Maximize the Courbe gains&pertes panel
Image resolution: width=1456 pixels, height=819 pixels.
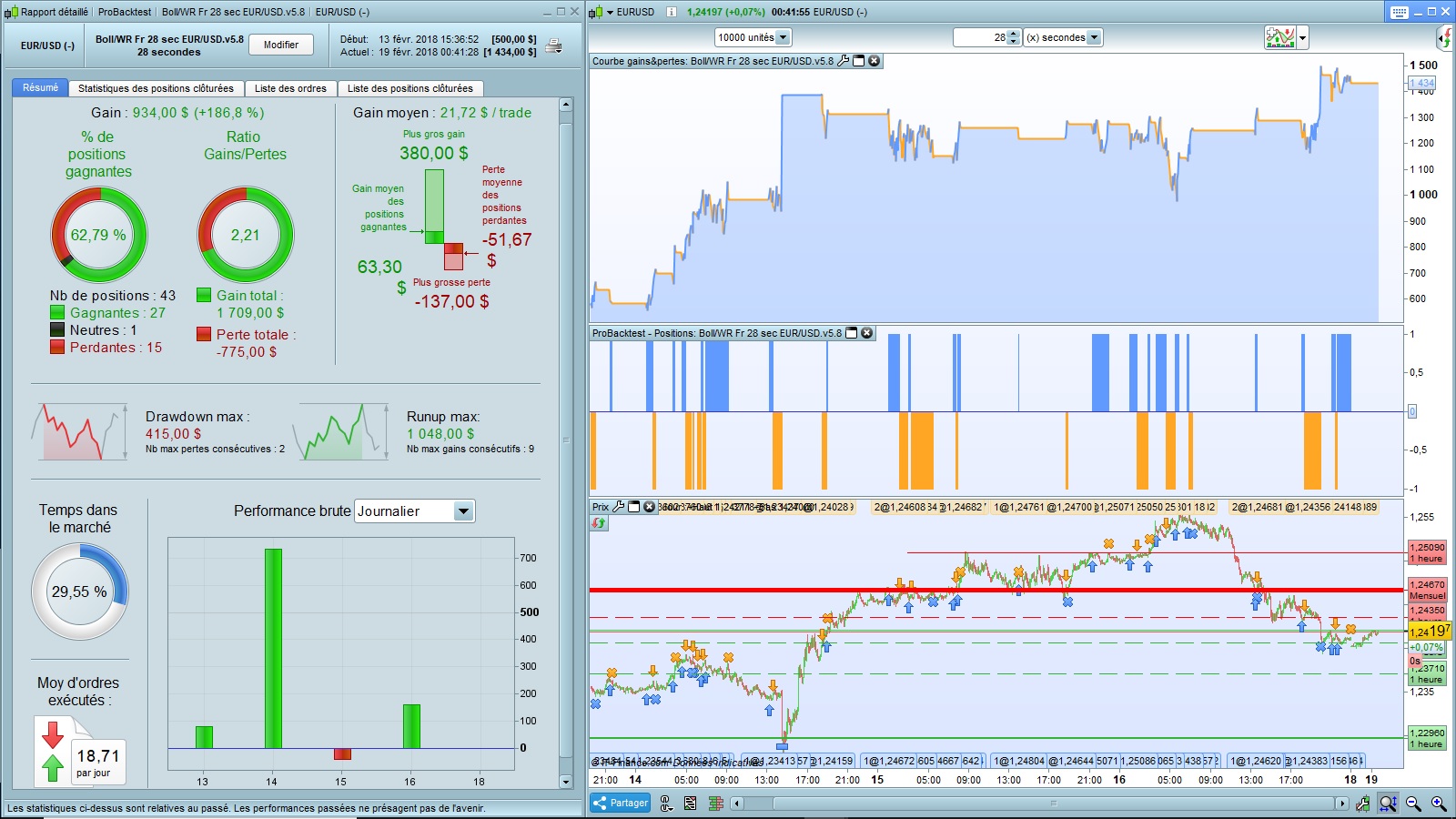[858, 61]
